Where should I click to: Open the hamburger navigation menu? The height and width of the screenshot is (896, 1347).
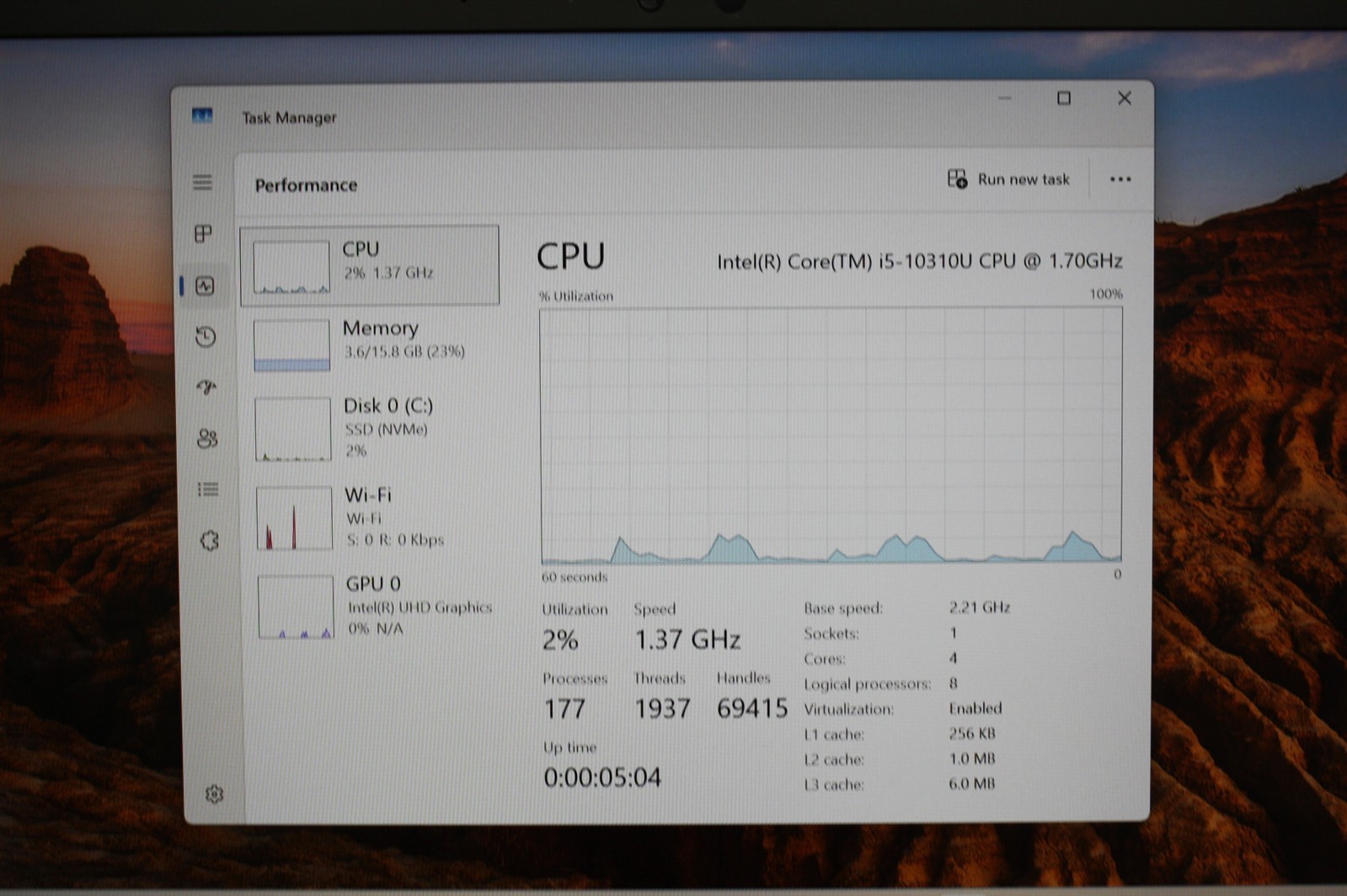202,182
